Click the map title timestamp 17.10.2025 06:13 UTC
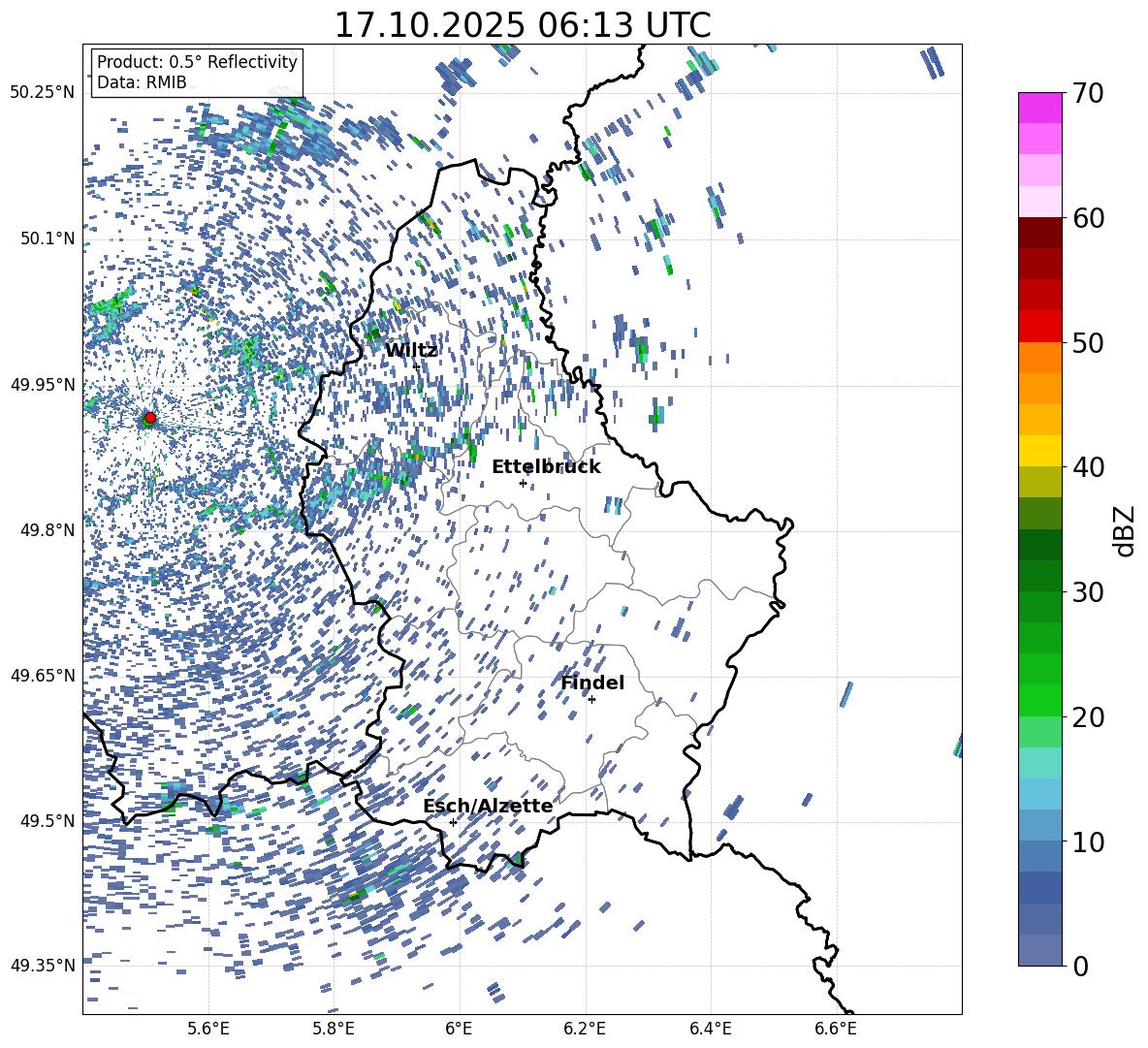 tap(522, 25)
